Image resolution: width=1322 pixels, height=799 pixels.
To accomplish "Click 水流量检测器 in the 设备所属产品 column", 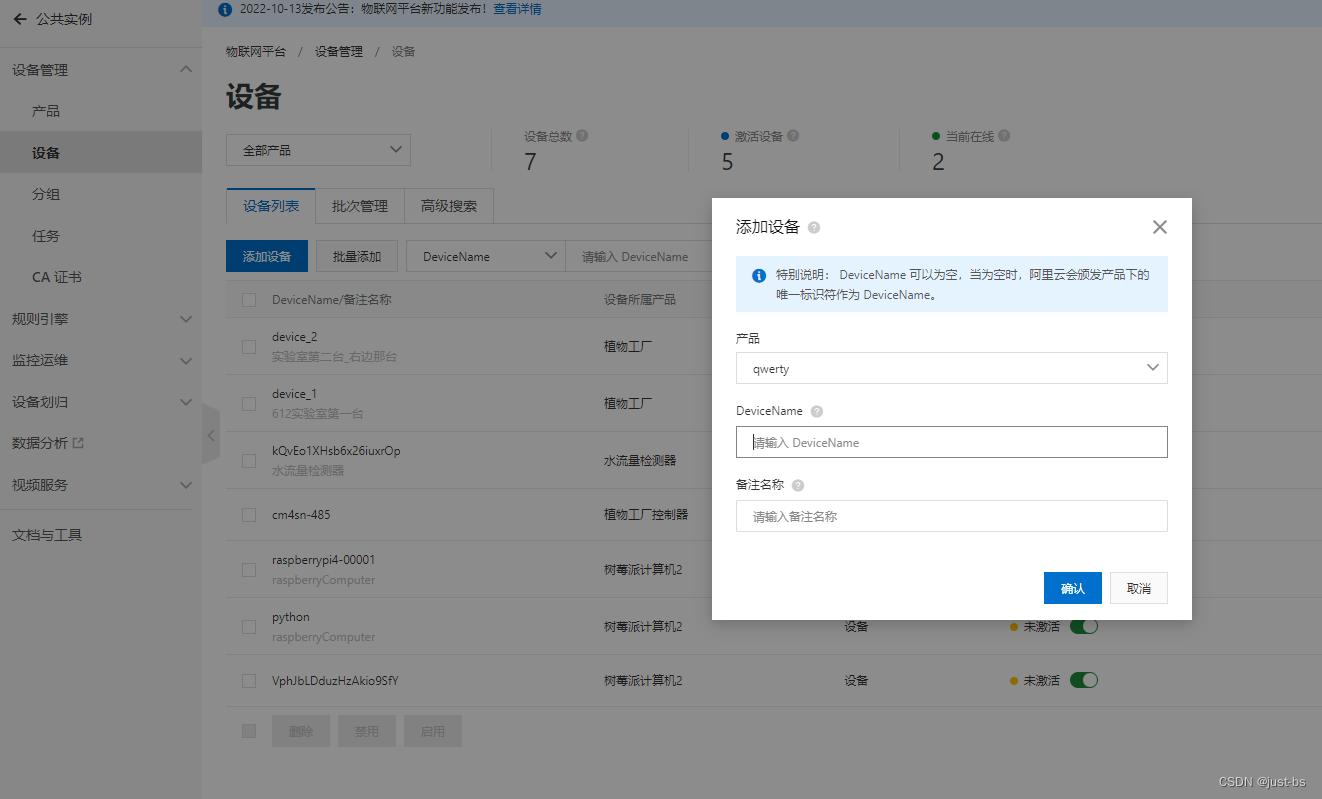I will 640,461.
